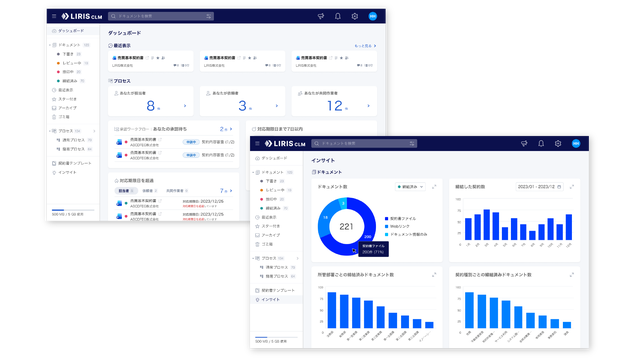Image resolution: width=640 pixels, height=360 pixels.
Task: Open search filter options in the Dashboard window
Action: click(x=209, y=16)
